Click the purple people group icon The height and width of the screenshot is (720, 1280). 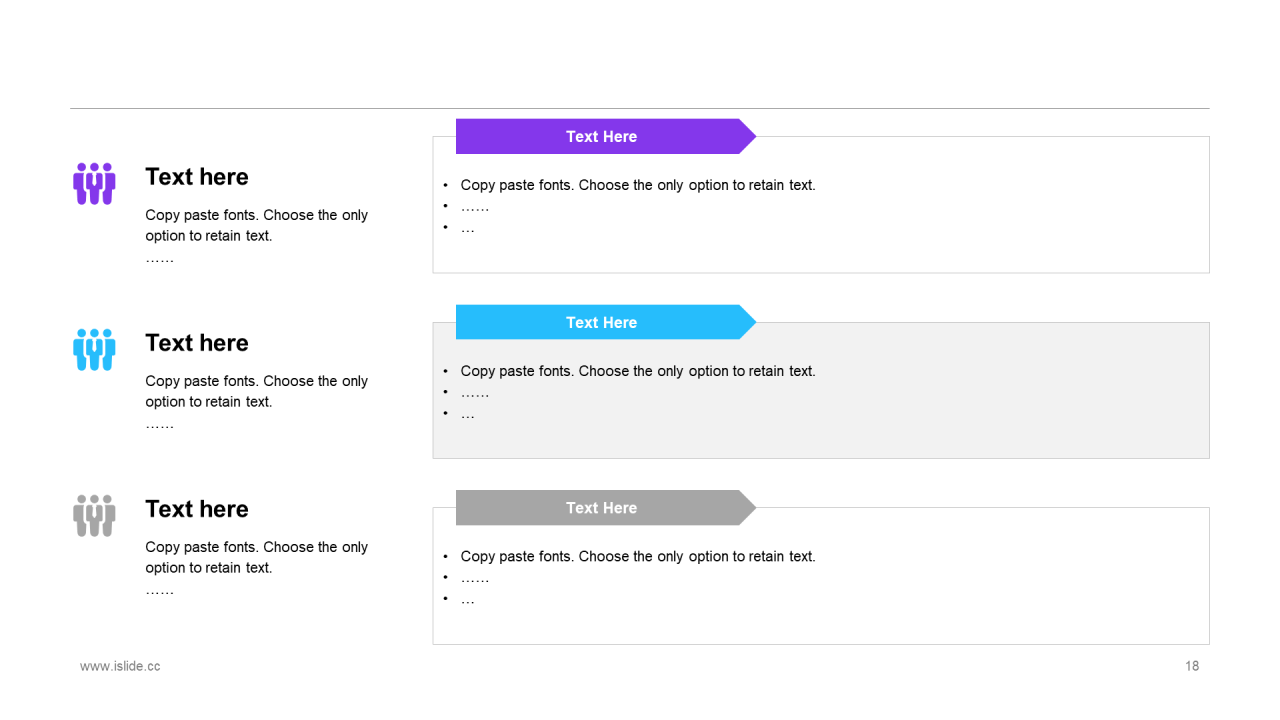(x=94, y=184)
